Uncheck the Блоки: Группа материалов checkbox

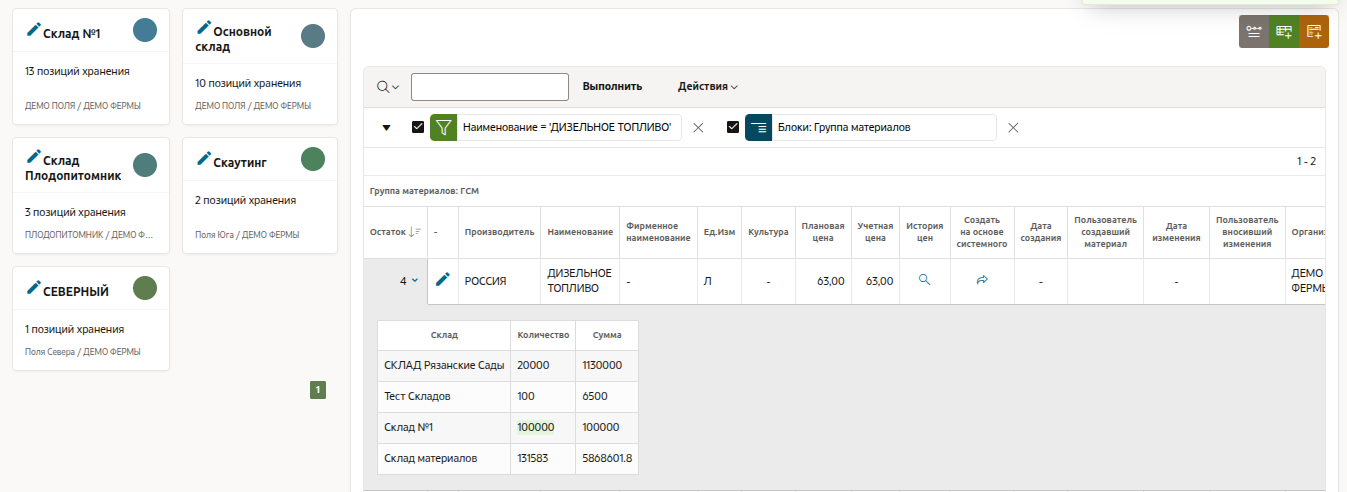[733, 128]
